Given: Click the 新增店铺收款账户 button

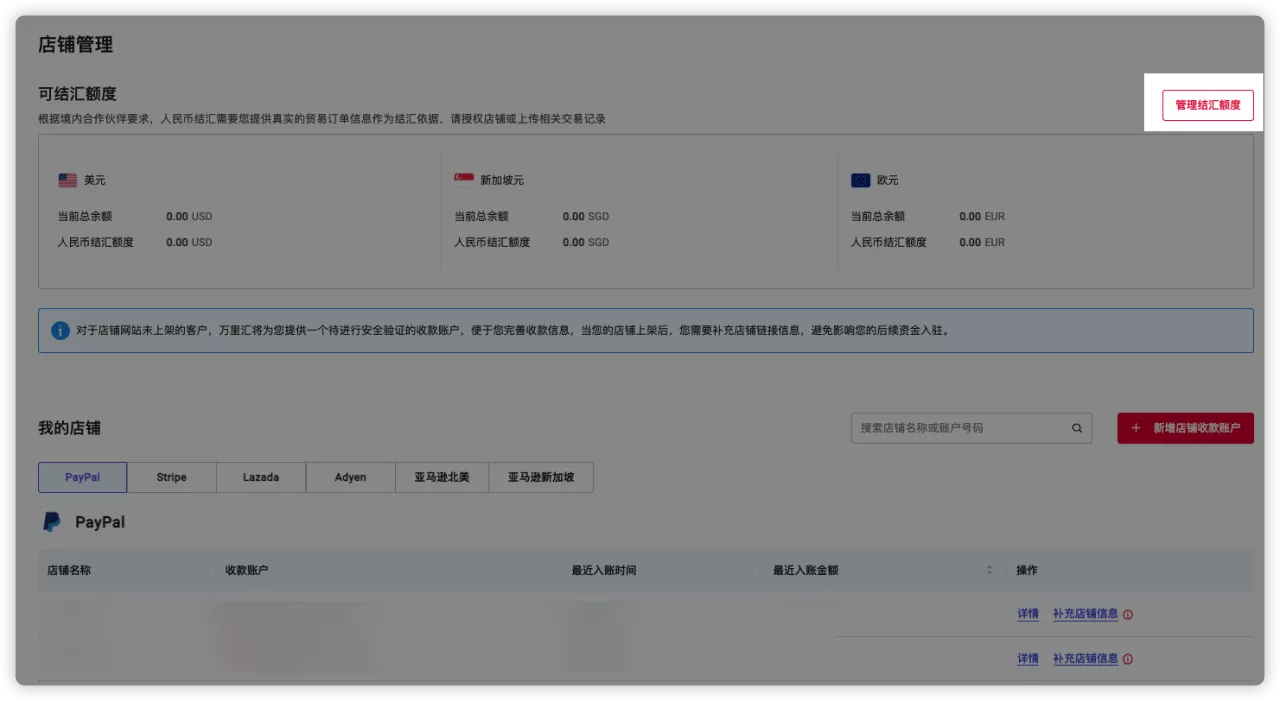Looking at the screenshot, I should pos(1185,427).
